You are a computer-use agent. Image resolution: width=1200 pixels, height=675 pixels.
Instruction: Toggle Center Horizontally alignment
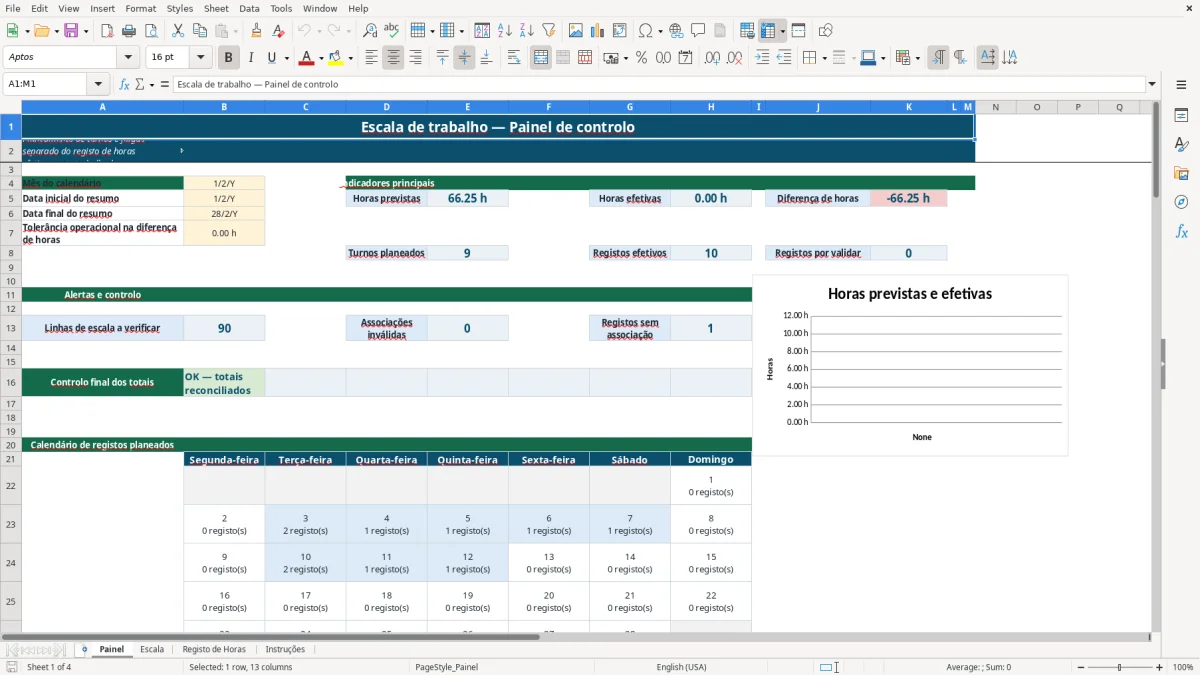point(393,58)
